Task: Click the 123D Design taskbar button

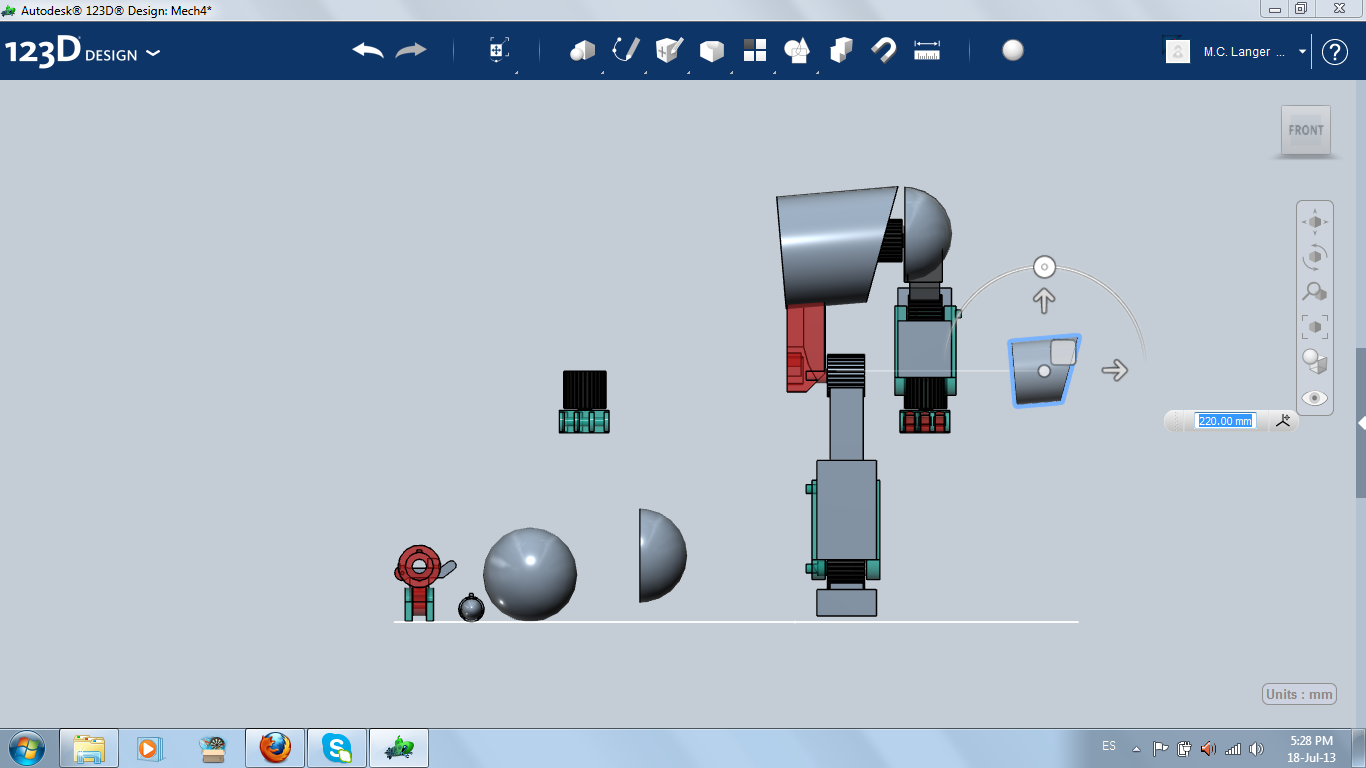Action: 399,748
